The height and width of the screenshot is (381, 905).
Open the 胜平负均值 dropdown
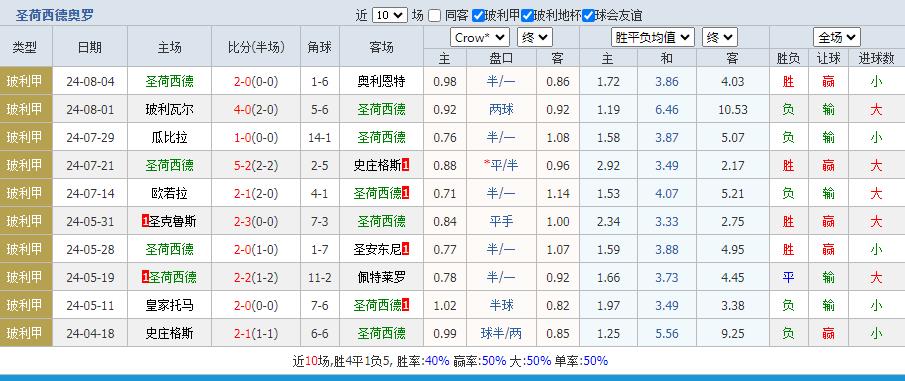tap(653, 38)
